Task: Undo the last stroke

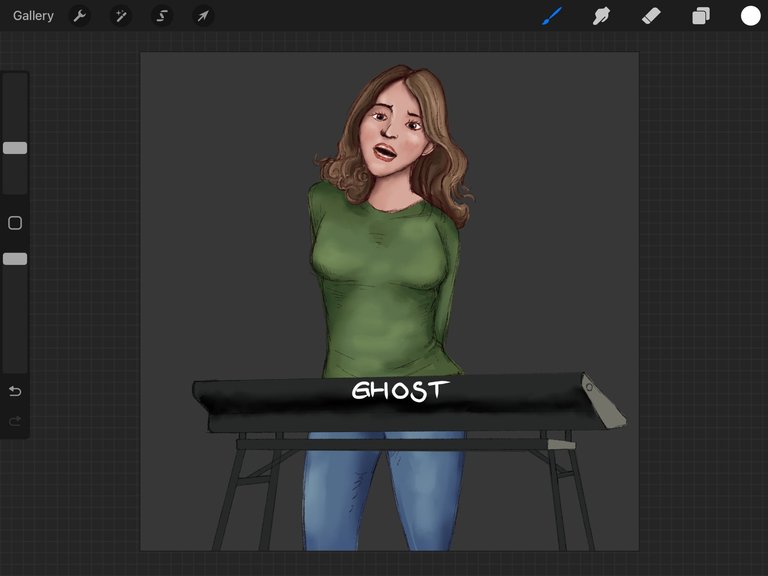Action: click(15, 391)
